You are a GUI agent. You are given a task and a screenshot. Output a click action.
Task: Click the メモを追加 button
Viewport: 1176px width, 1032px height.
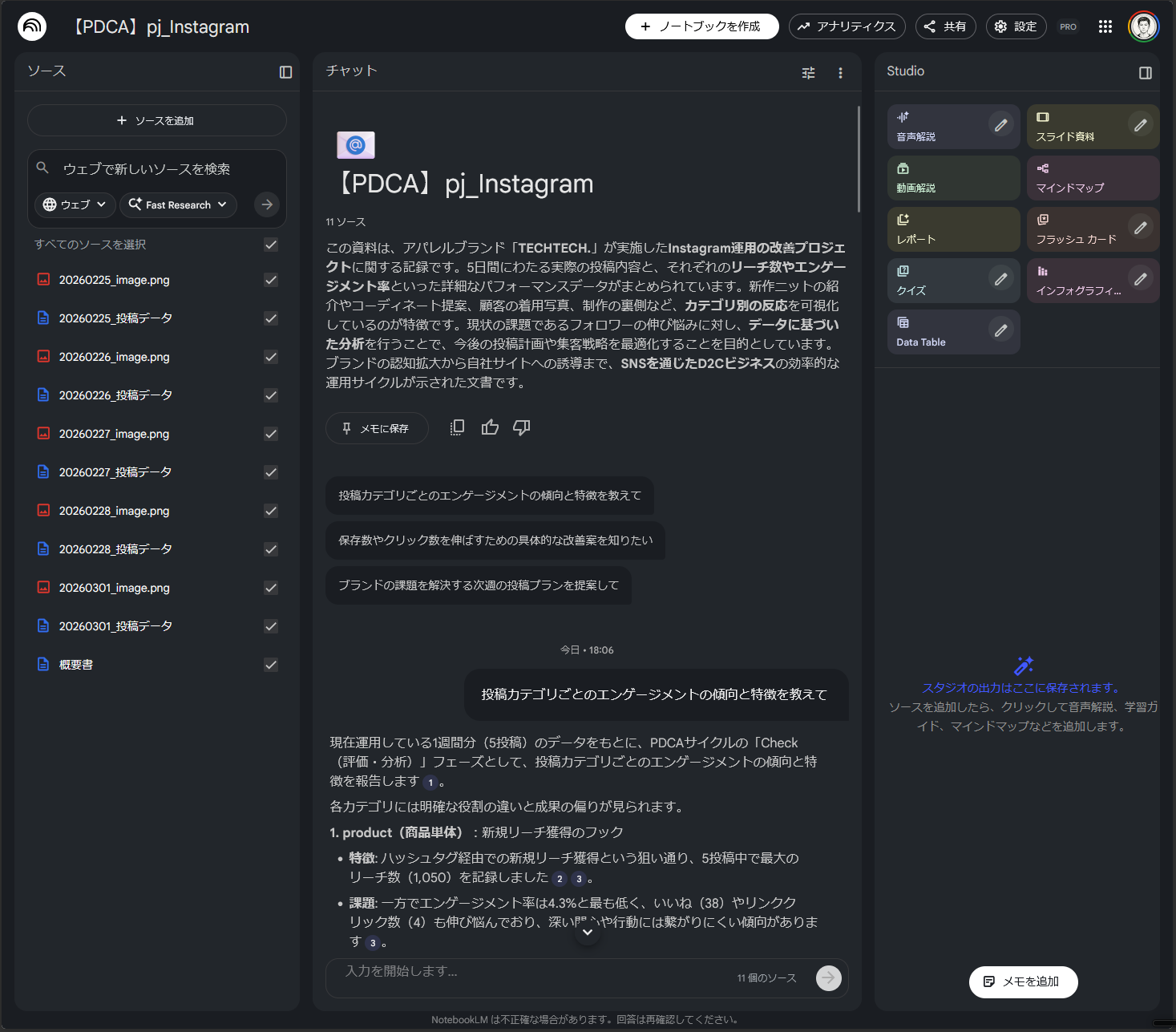(1023, 981)
